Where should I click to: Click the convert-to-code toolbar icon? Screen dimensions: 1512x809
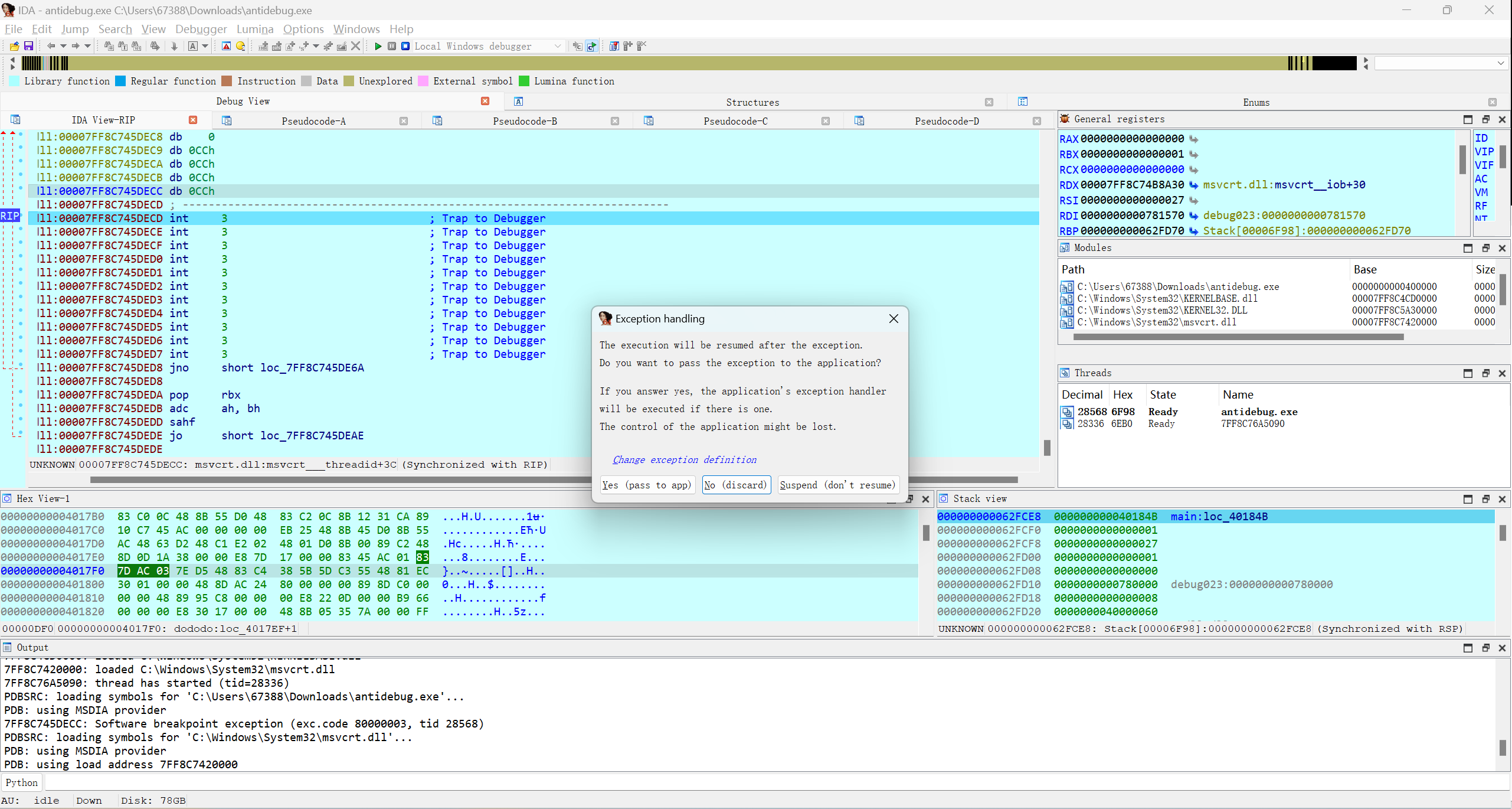(x=263, y=46)
